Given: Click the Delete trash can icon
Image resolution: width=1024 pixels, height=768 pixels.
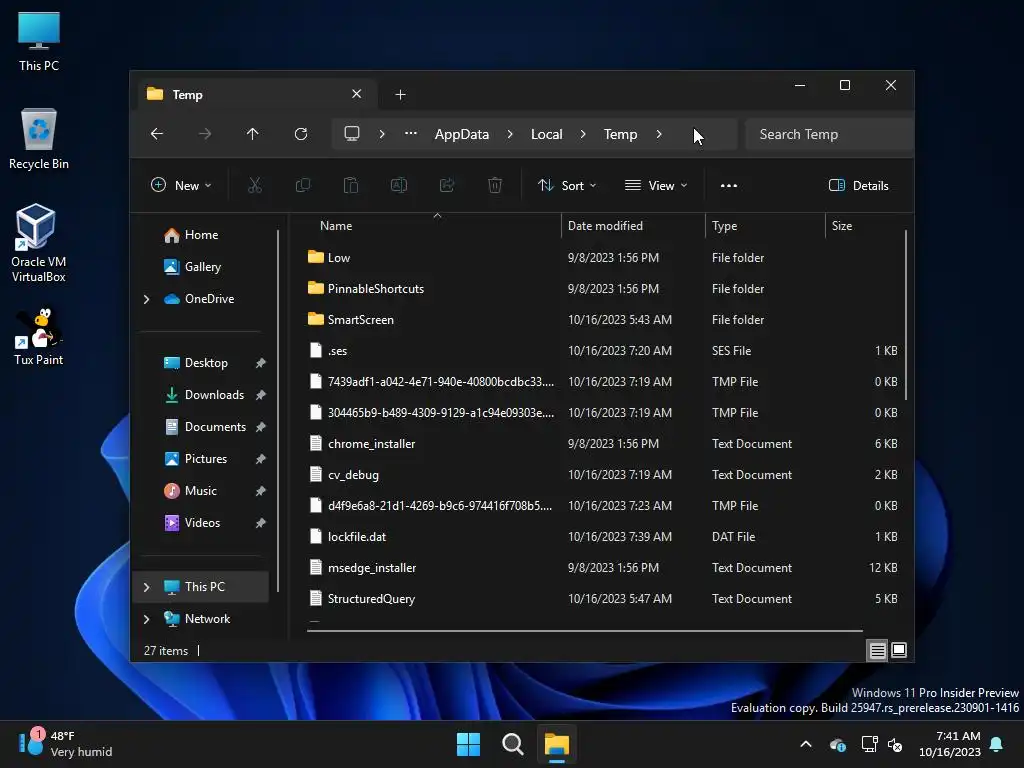Looking at the screenshot, I should click(495, 185).
